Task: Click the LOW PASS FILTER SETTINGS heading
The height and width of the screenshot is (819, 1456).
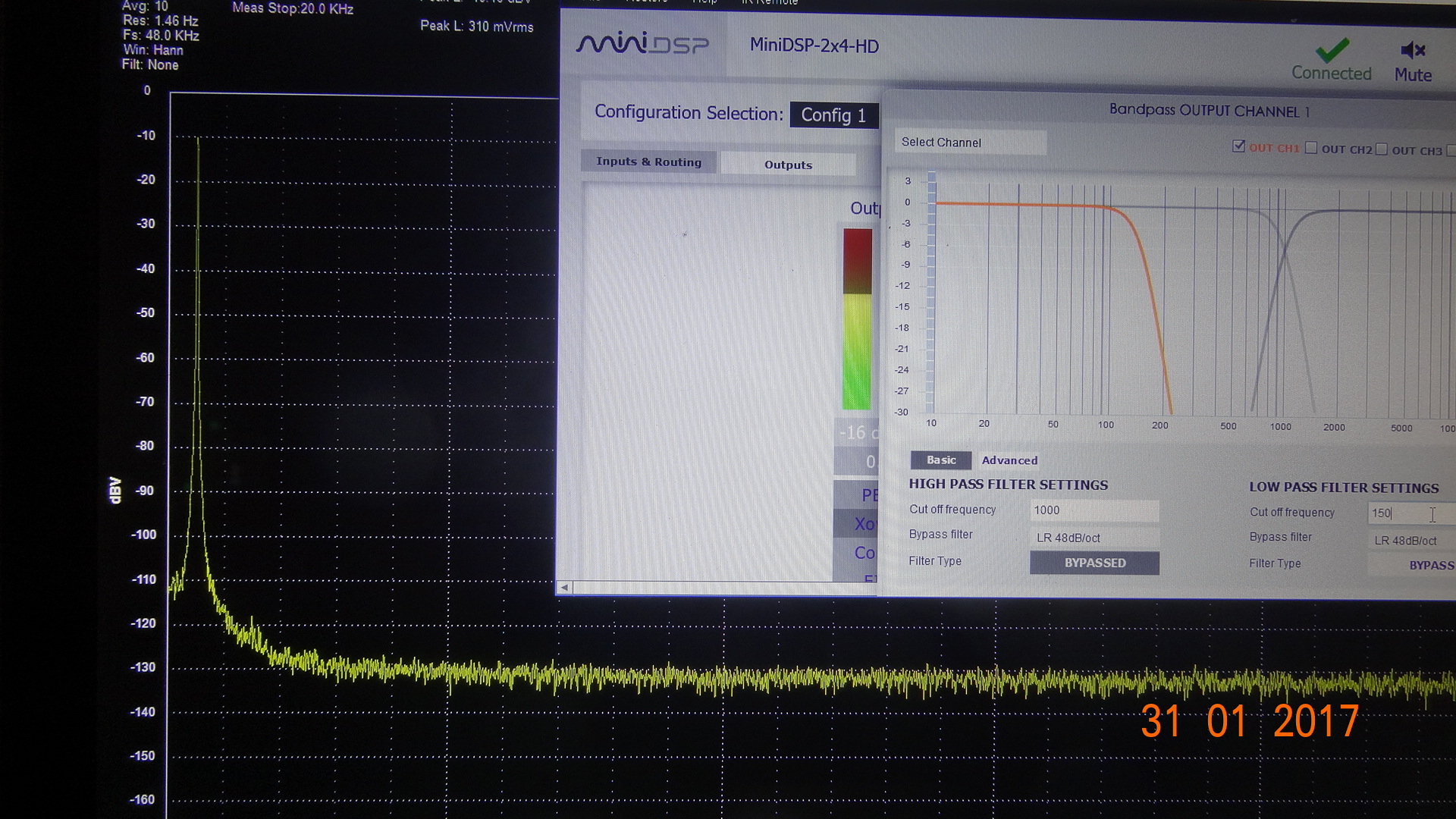Action: [1344, 488]
